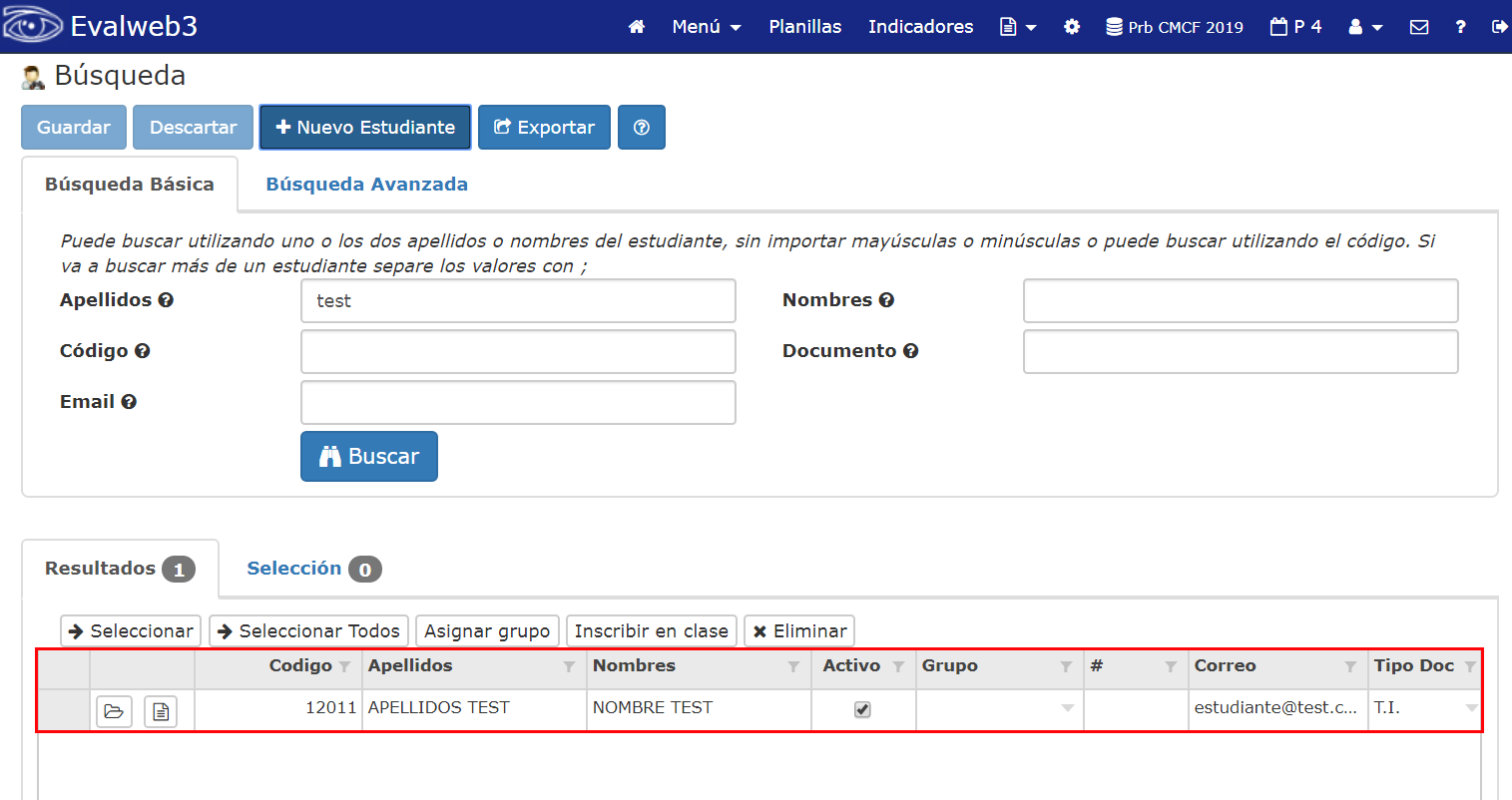Expand Tipo Doc dropdown showing T.I.

coord(1471,708)
